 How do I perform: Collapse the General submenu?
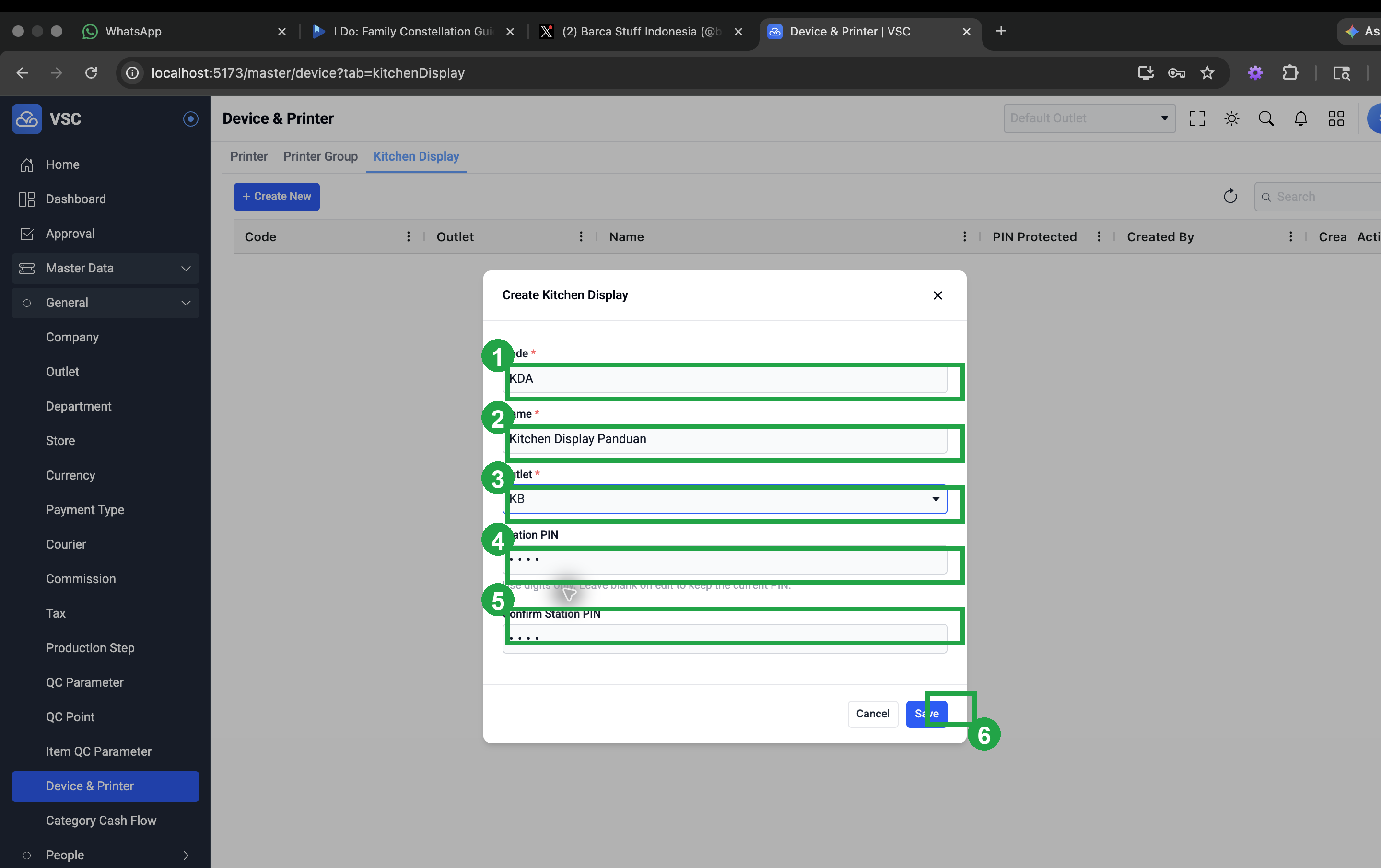(105, 303)
